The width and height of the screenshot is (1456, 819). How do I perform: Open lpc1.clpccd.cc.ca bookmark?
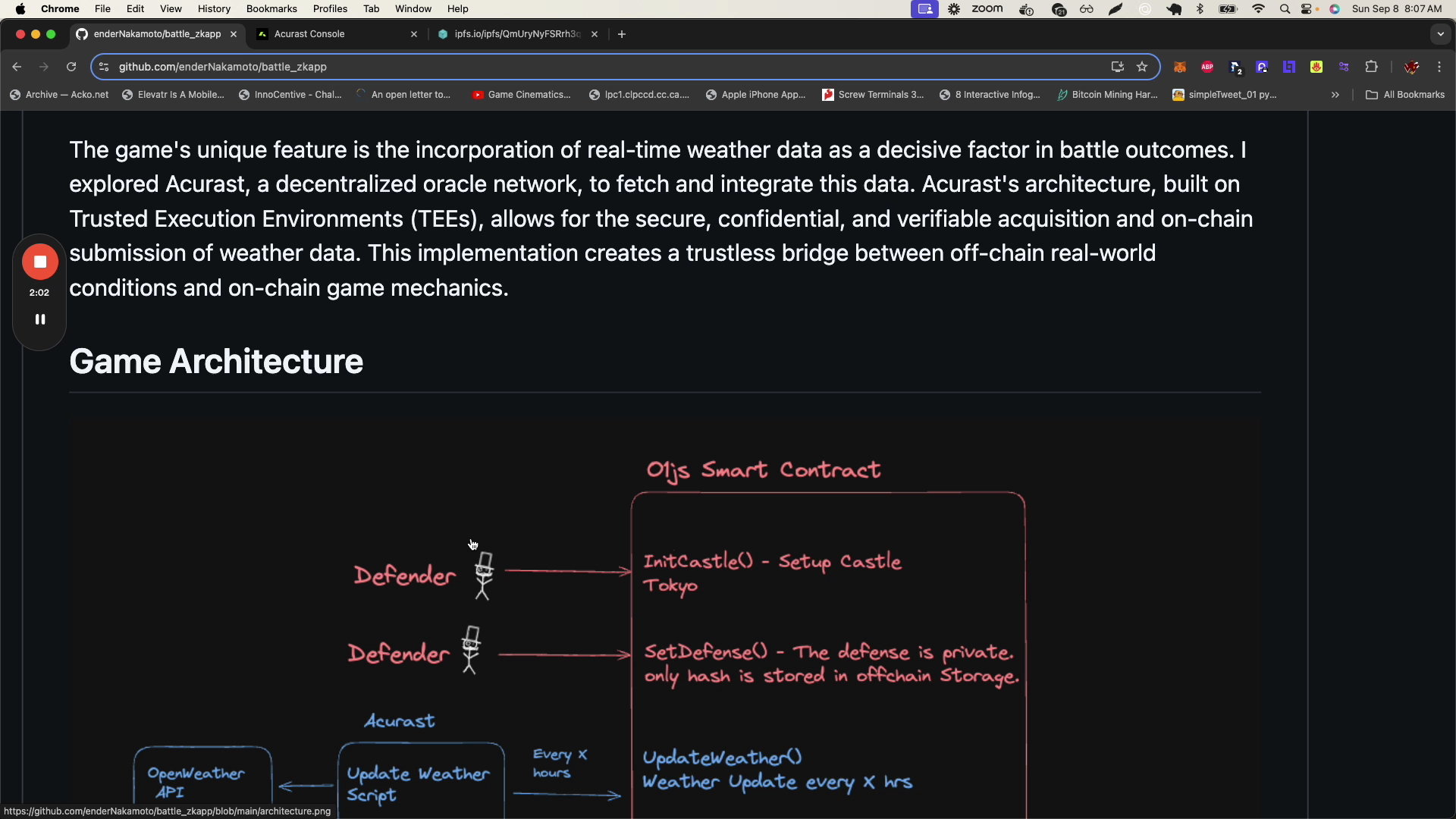(639, 95)
